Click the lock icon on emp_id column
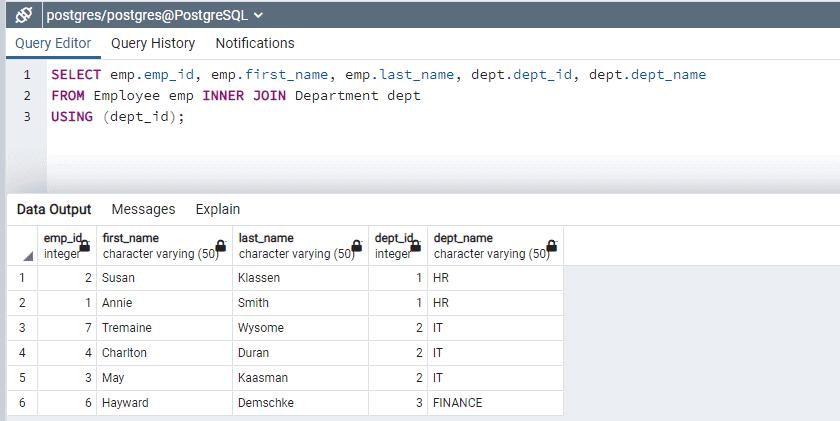 [85, 246]
